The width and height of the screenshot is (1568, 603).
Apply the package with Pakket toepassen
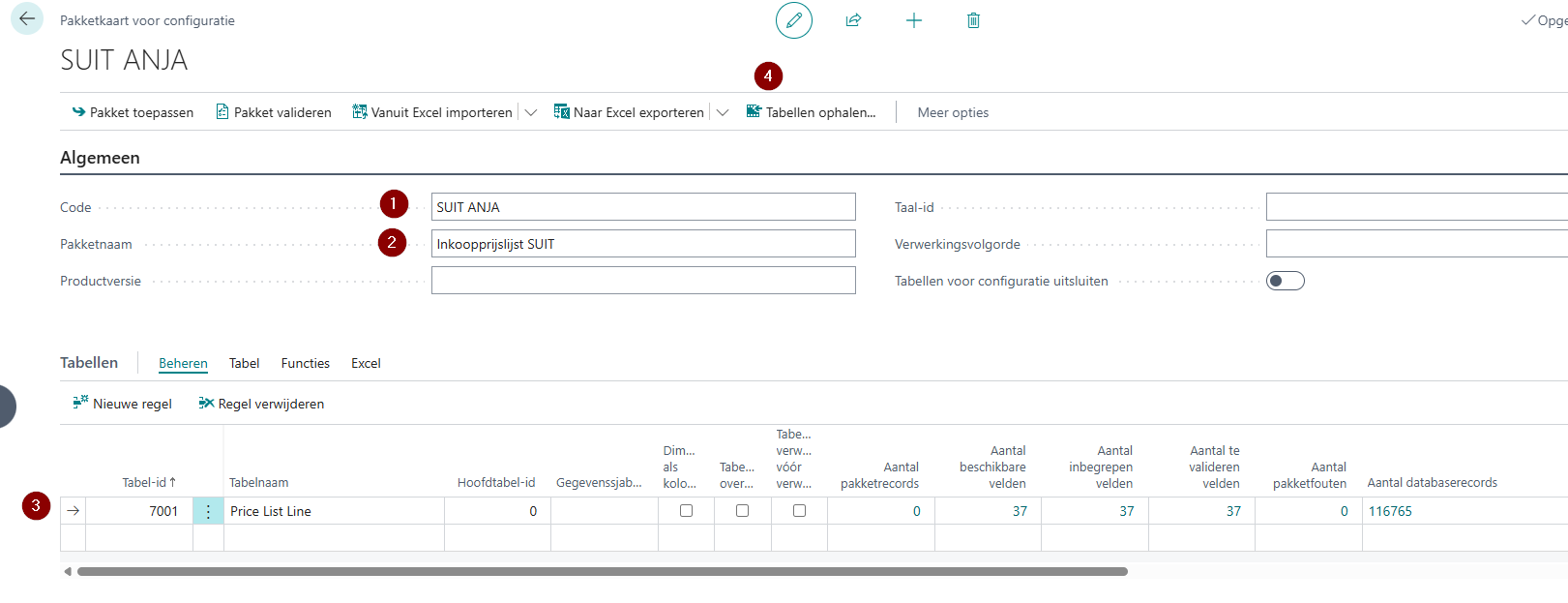pyautogui.click(x=133, y=112)
